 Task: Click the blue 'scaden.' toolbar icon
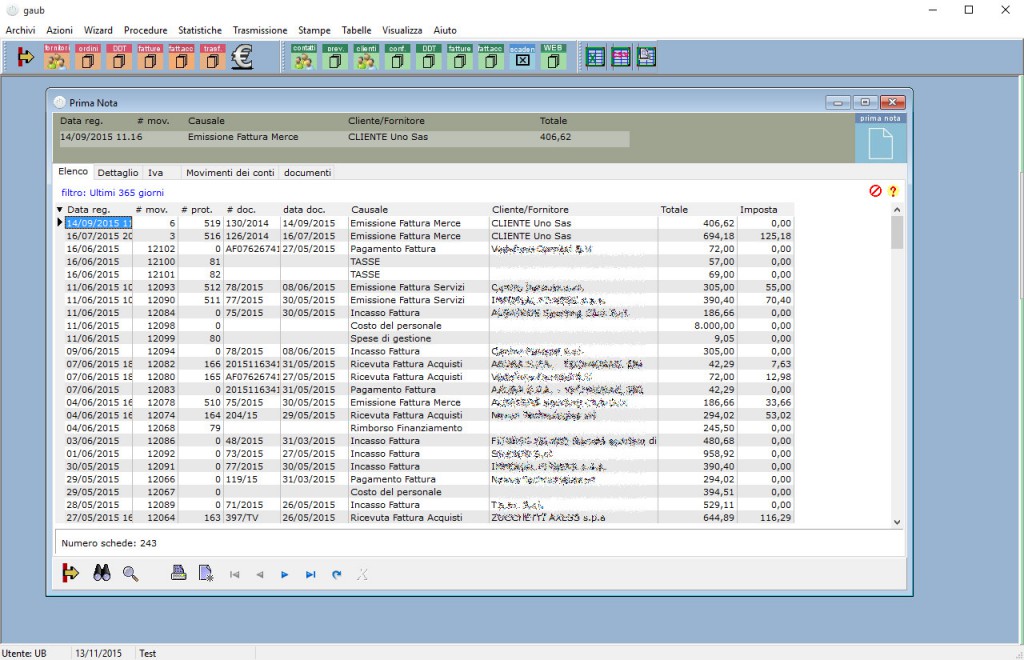coord(522,58)
